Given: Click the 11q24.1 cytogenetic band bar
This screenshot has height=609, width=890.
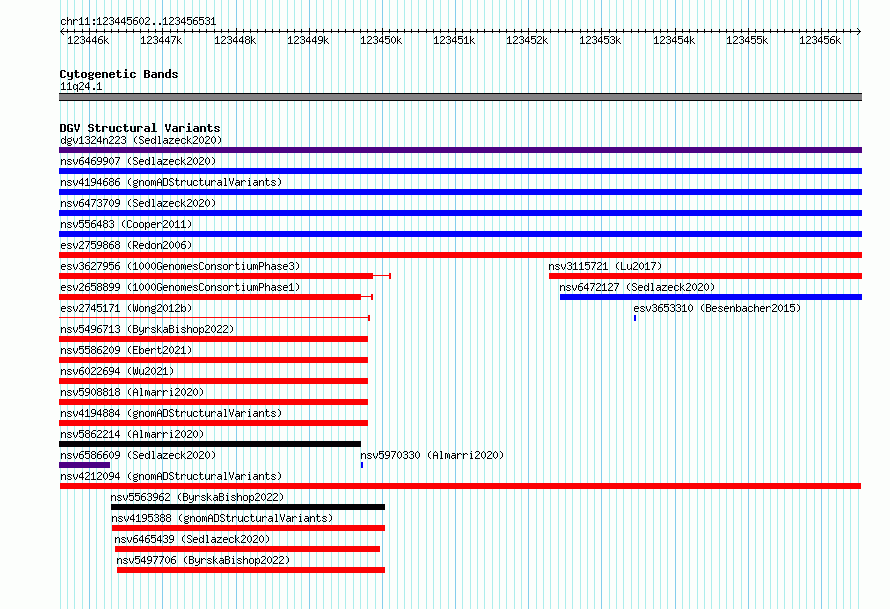Looking at the screenshot, I should pos(460,97).
